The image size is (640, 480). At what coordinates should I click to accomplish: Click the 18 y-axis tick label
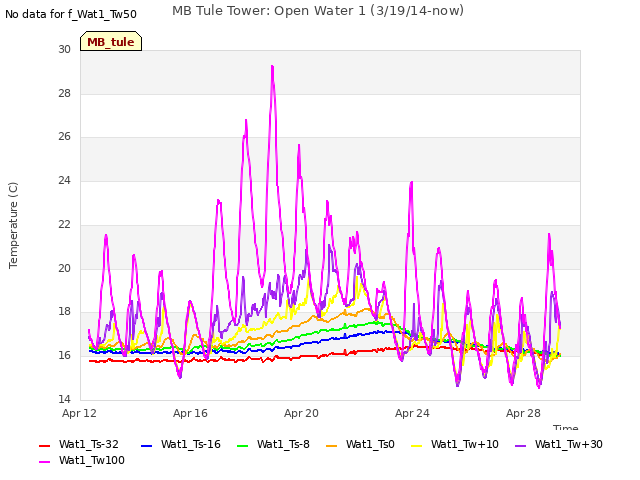(x=64, y=311)
